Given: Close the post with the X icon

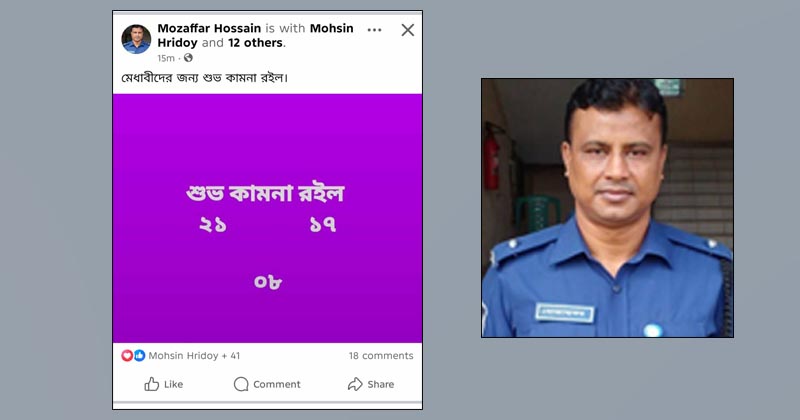Looking at the screenshot, I should (x=408, y=30).
